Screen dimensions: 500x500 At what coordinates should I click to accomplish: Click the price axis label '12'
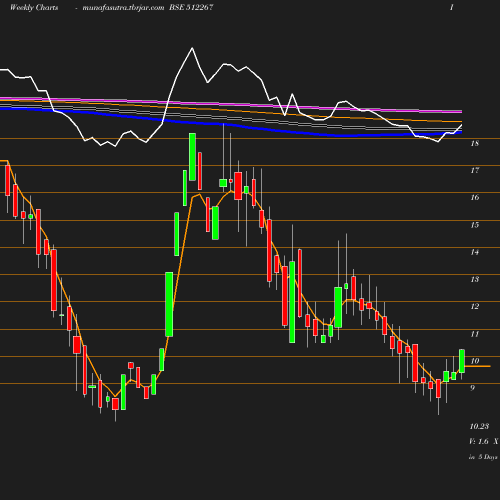coord(475,306)
